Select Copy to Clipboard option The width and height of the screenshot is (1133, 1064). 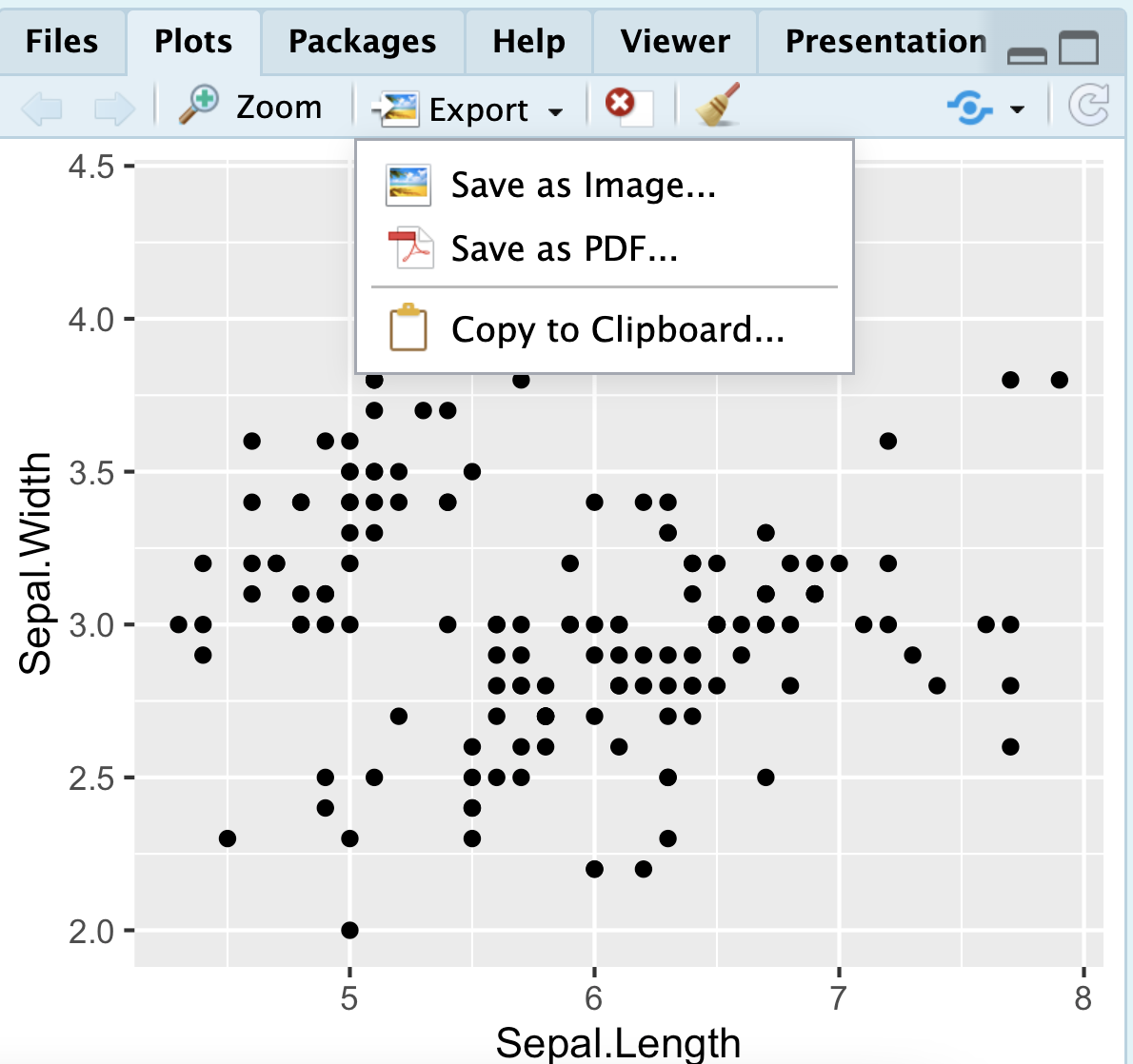617,329
